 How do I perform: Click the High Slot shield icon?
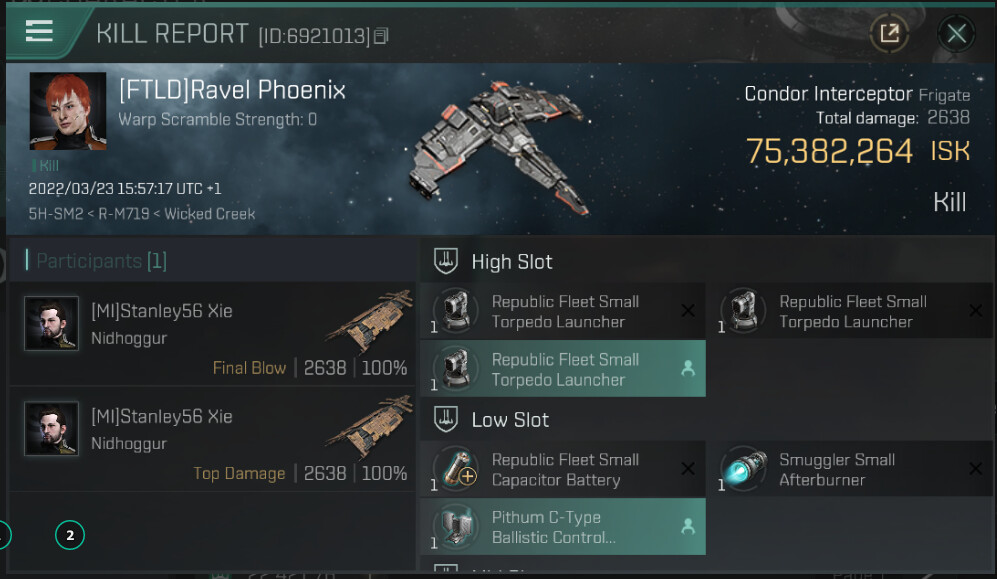point(445,262)
